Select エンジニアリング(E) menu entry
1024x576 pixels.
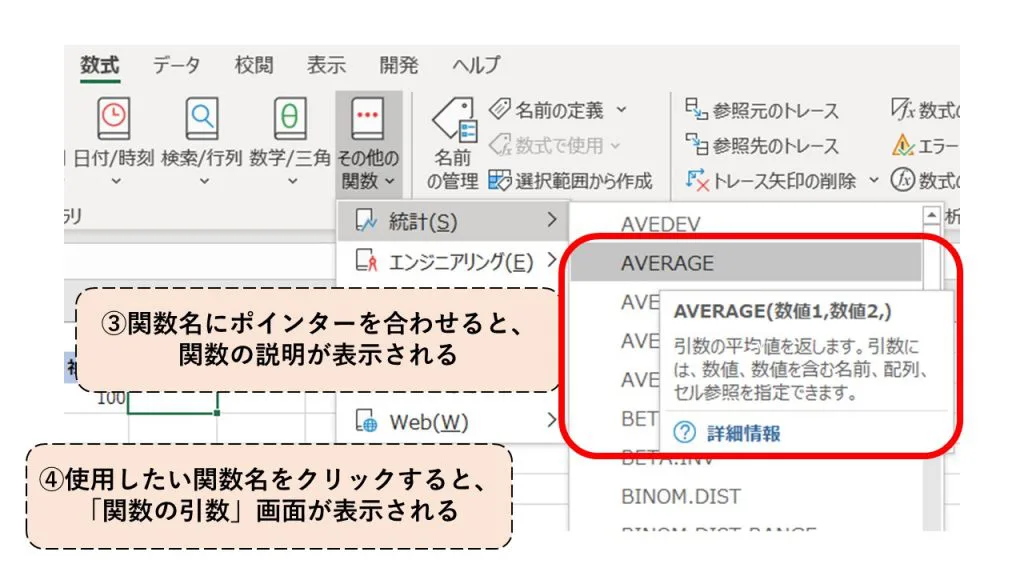(453, 261)
